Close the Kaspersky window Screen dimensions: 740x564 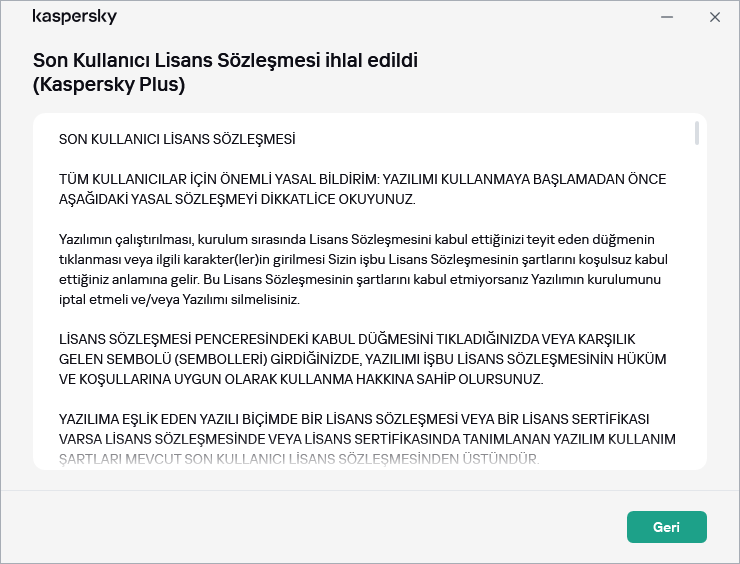point(714,17)
